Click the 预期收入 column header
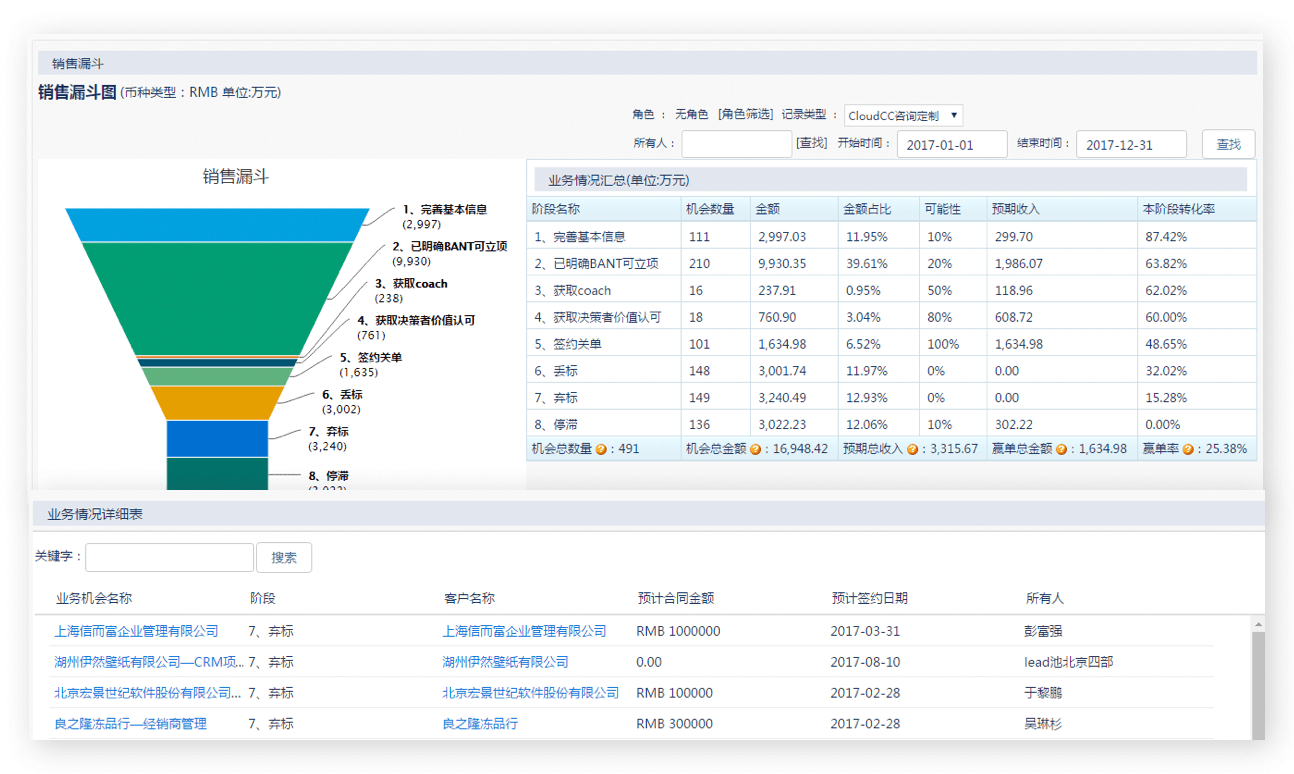Image resolution: width=1294 pixels, height=774 pixels. click(x=1015, y=209)
